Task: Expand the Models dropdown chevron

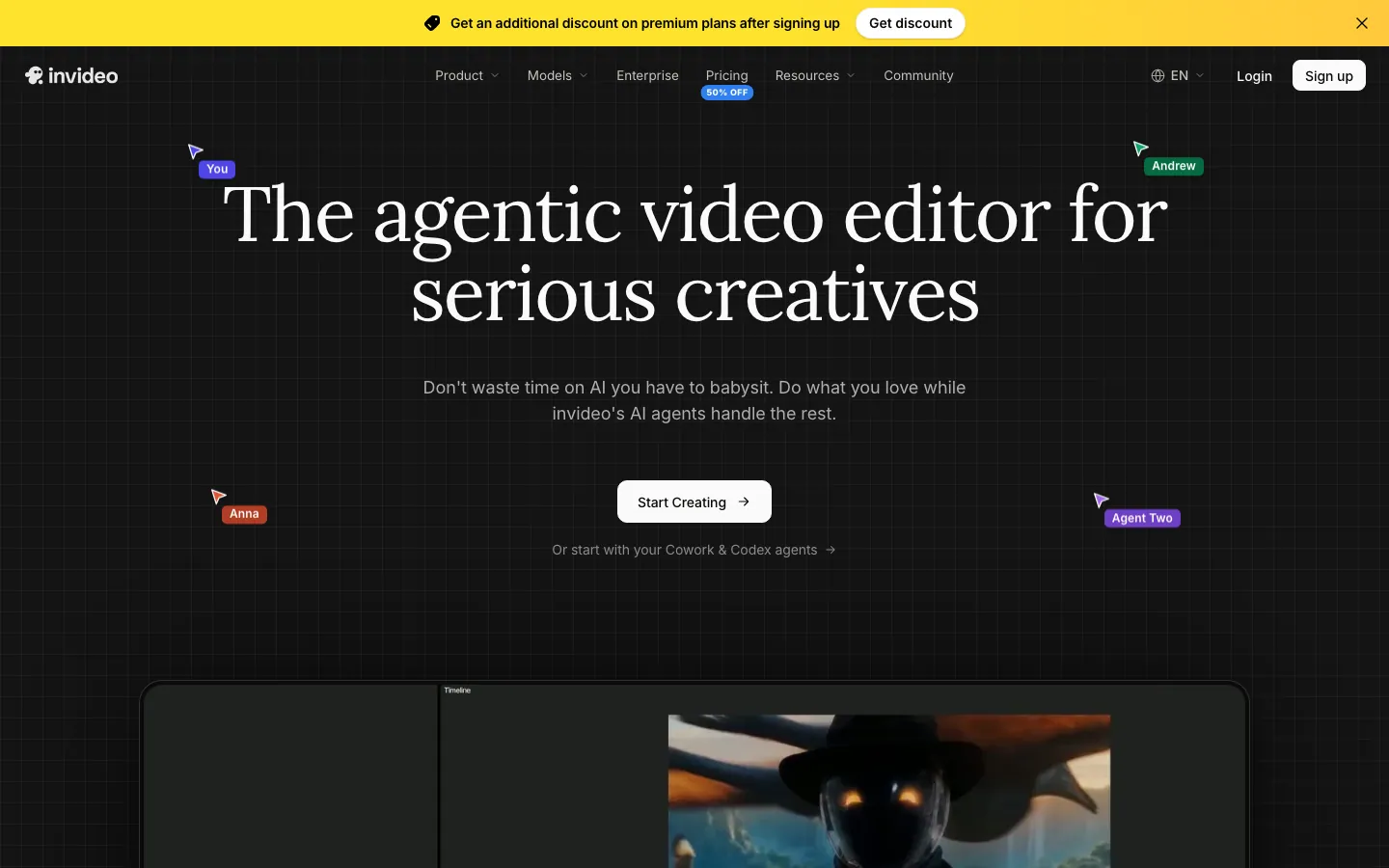Action: (584, 75)
